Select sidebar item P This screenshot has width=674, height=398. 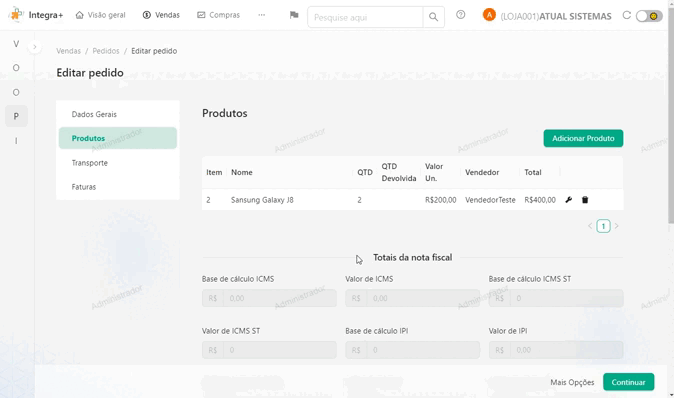(x=16, y=116)
